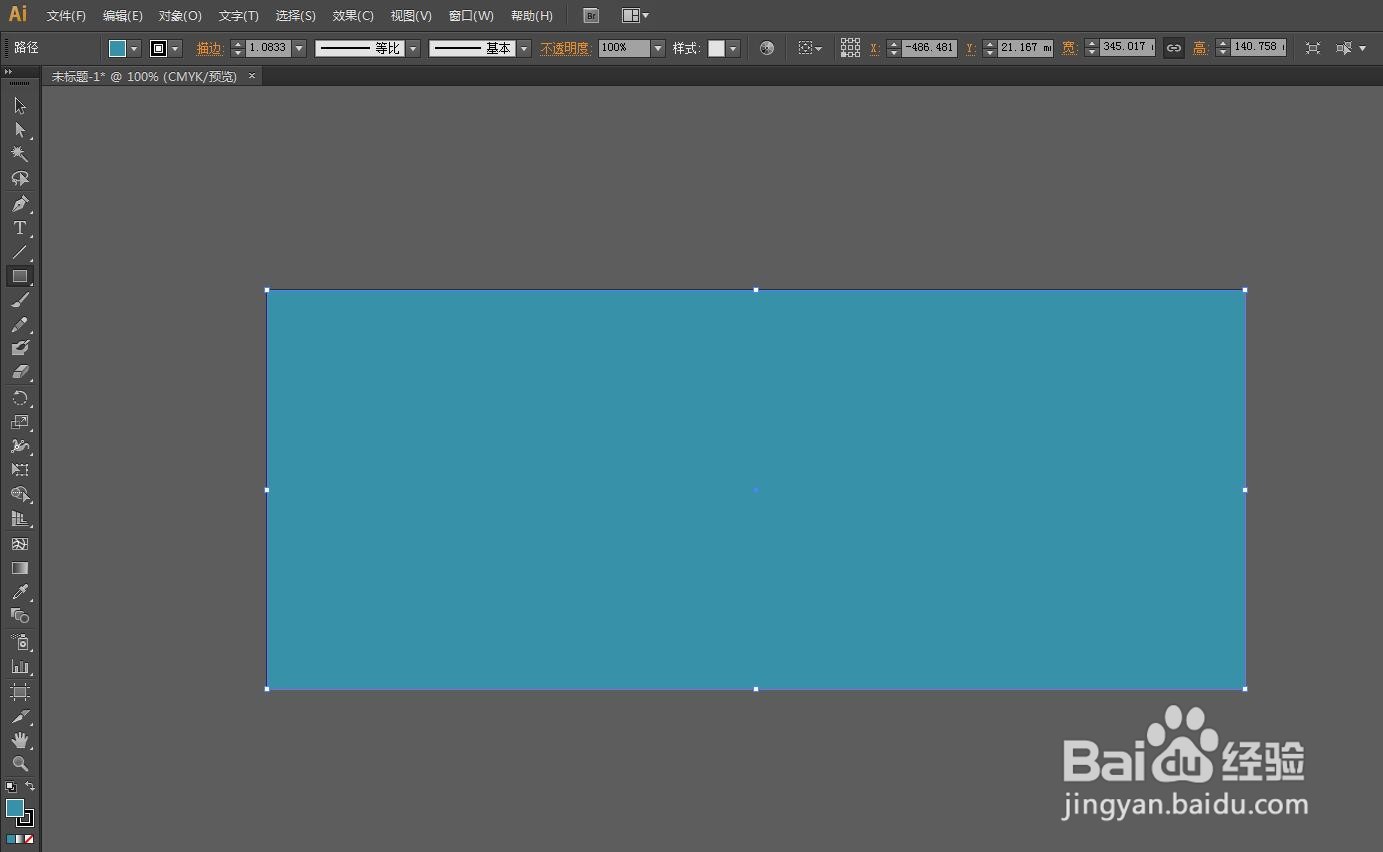Viewport: 1383px width, 852px height.
Task: Select the Free Transform tool
Action: tap(19, 470)
